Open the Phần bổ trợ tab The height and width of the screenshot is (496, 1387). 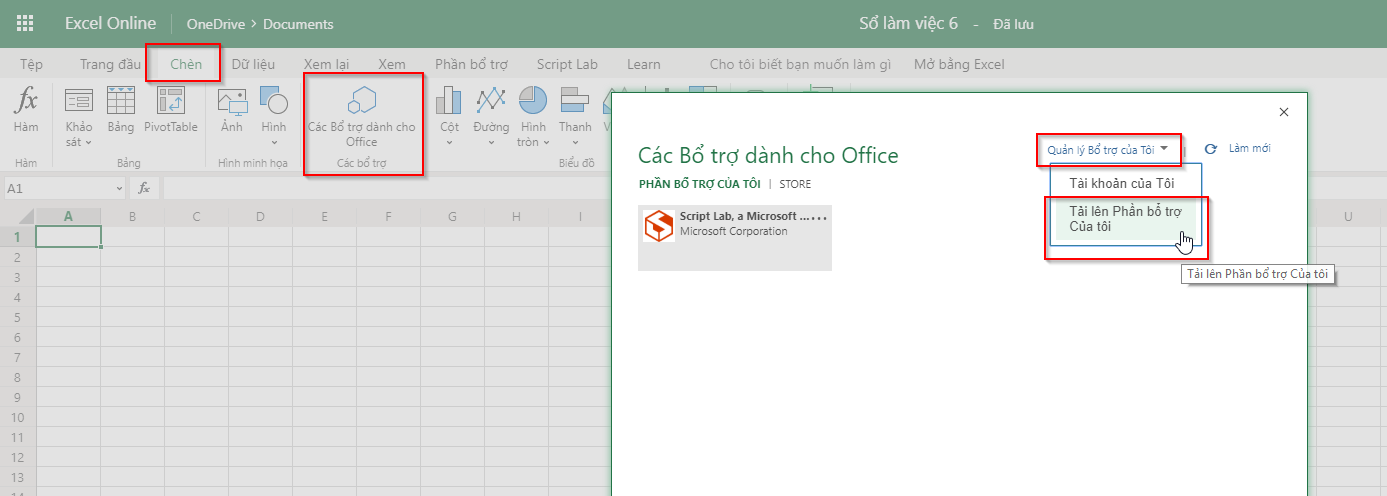471,64
